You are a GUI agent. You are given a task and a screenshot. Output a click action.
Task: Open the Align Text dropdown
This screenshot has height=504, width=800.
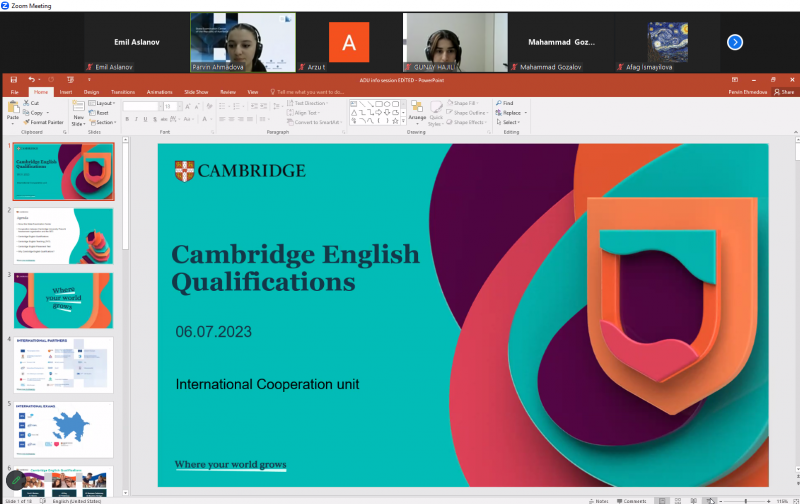coord(304,113)
